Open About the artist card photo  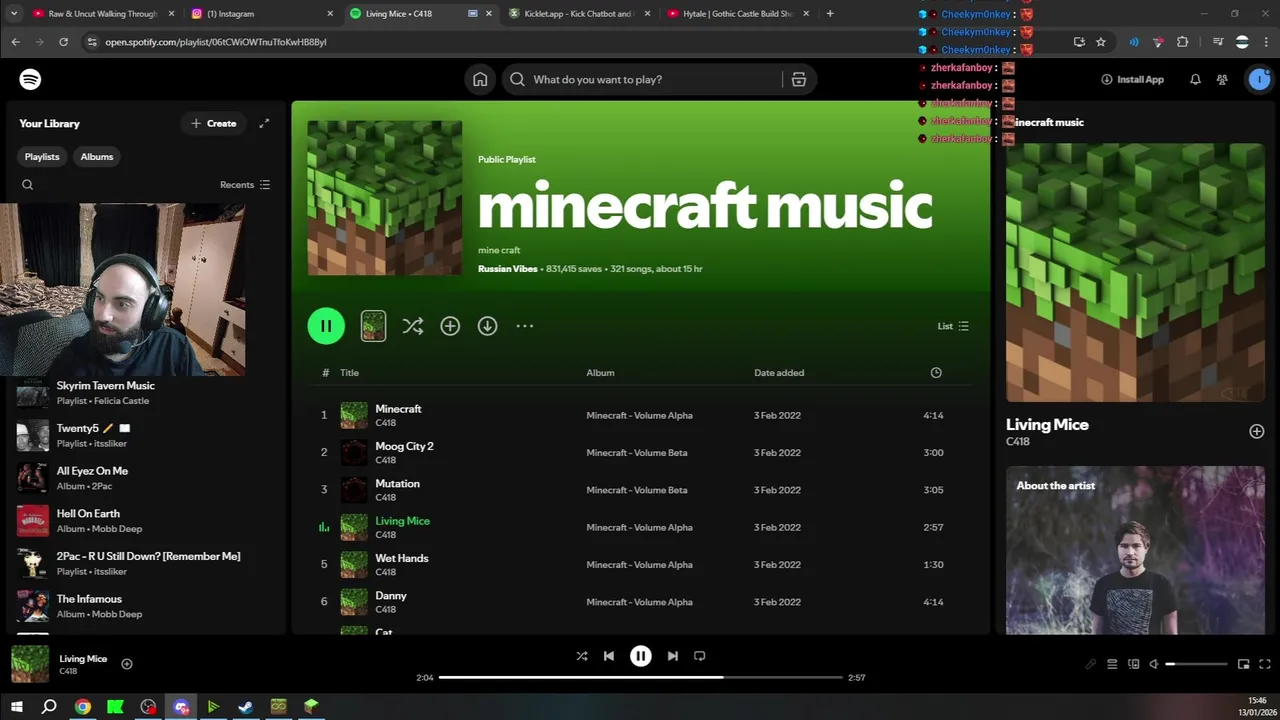[1135, 550]
